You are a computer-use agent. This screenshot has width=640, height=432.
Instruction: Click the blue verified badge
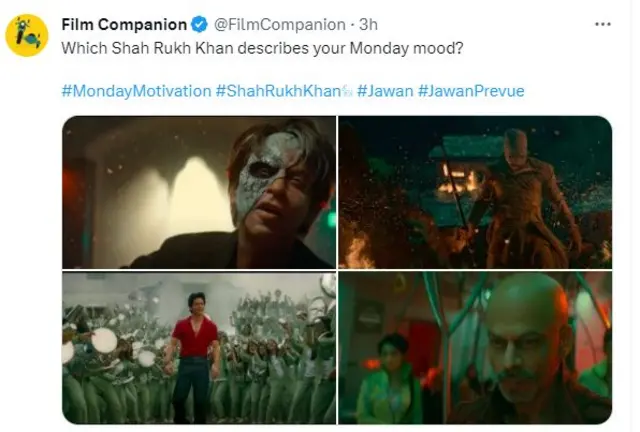point(200,24)
